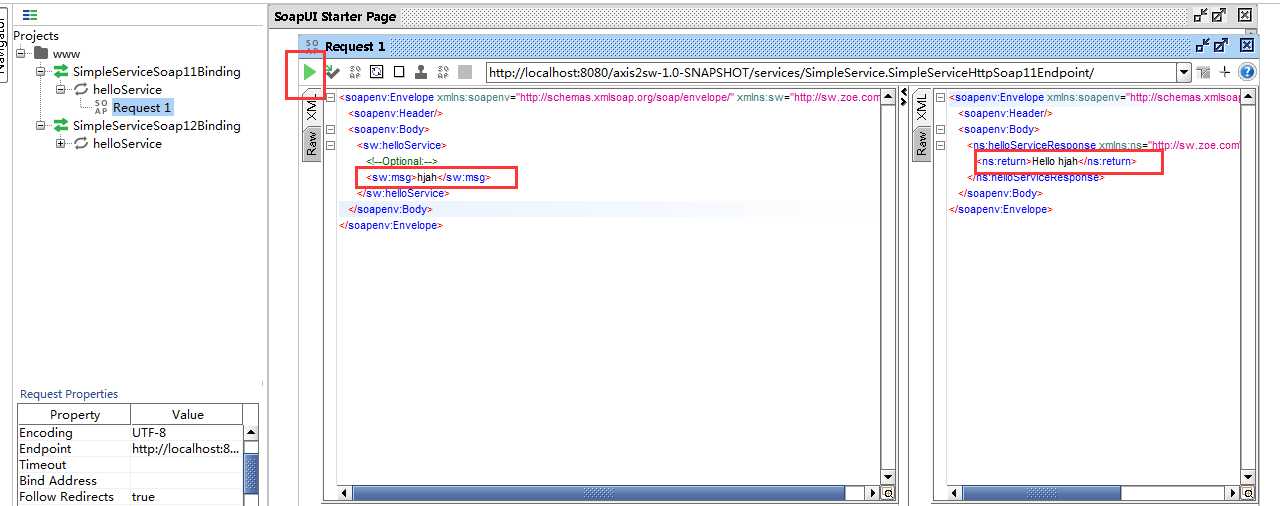Click the grey cancel request square
The width and height of the screenshot is (1280, 506).
pos(465,72)
